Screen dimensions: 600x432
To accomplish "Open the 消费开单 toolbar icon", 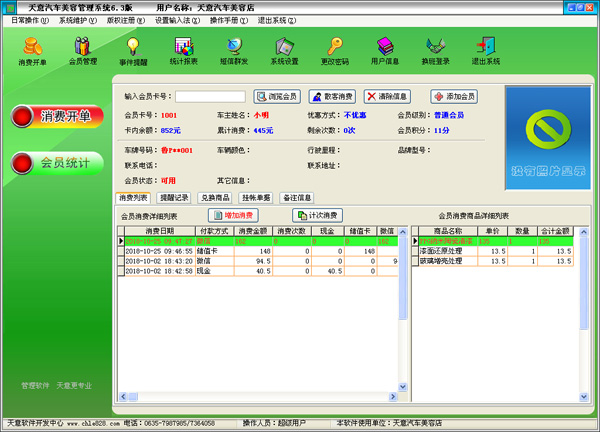I will [32, 50].
